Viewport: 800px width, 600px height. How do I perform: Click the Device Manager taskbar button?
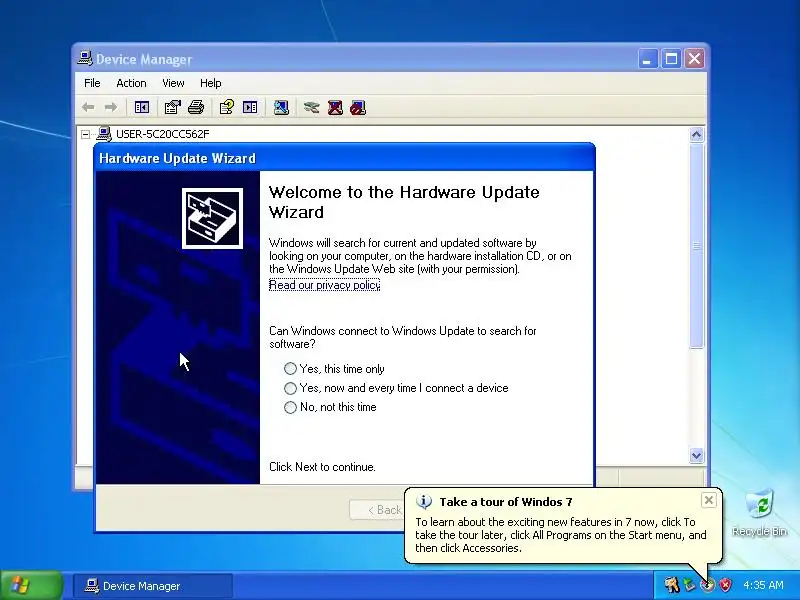153,586
